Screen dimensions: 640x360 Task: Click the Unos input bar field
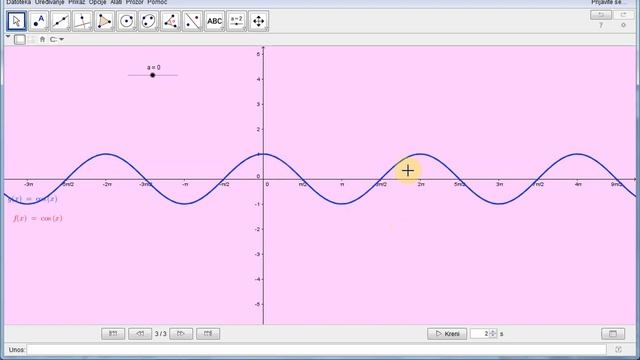click(317, 350)
